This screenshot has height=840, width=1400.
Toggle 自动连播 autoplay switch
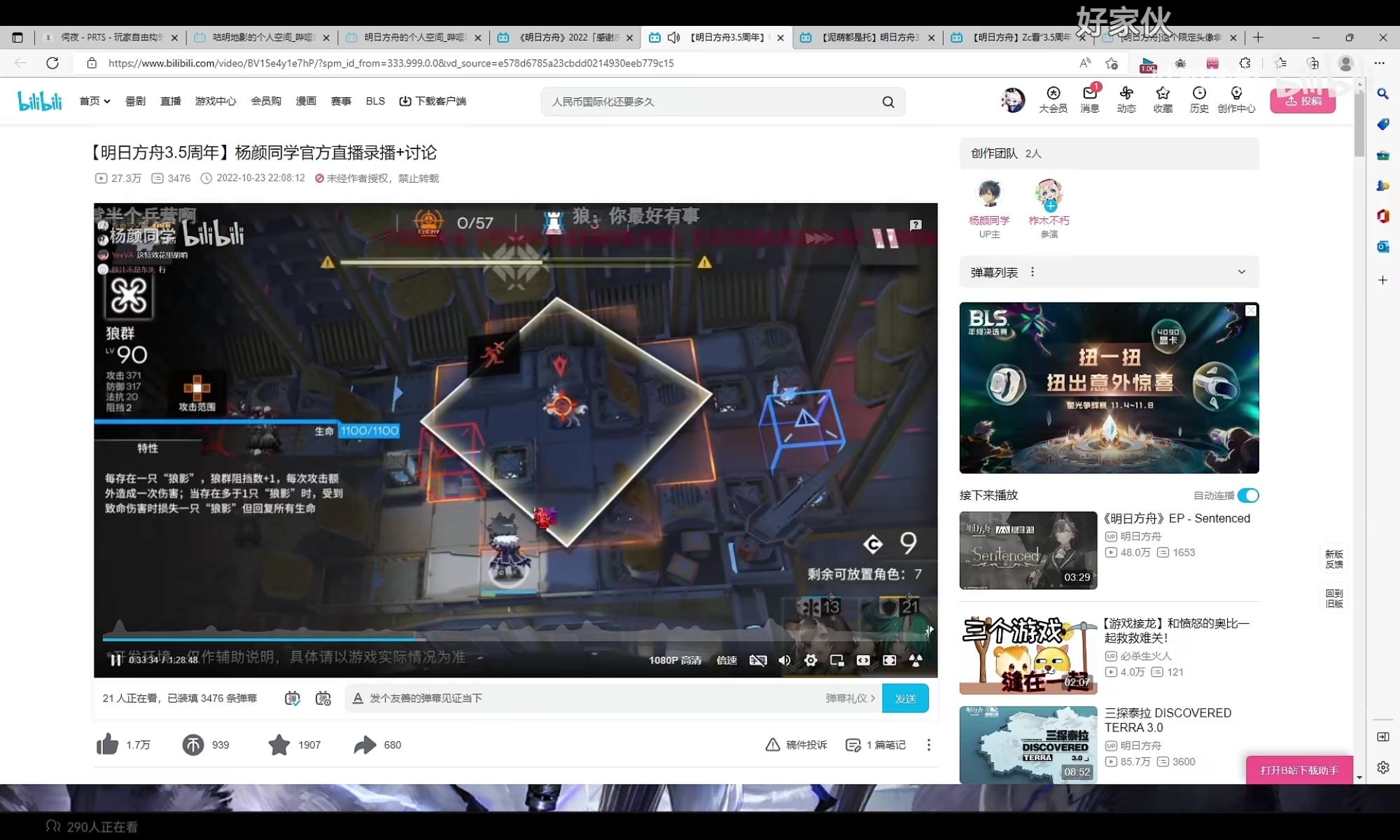click(1248, 496)
